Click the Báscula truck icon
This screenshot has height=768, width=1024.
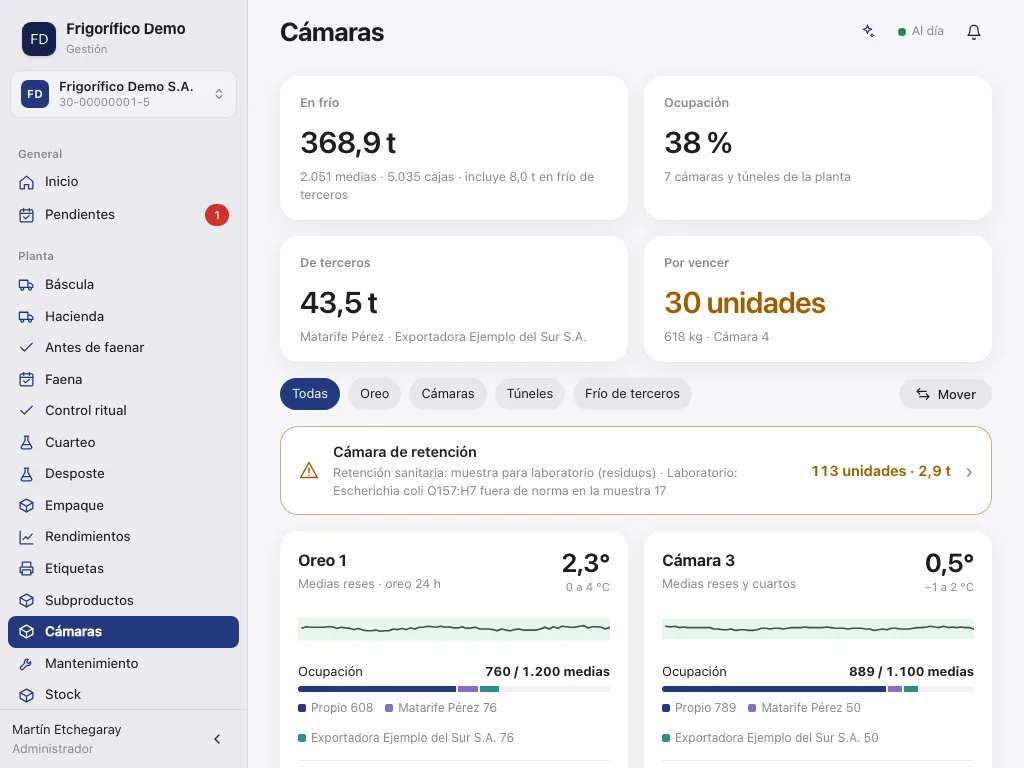[26, 285]
